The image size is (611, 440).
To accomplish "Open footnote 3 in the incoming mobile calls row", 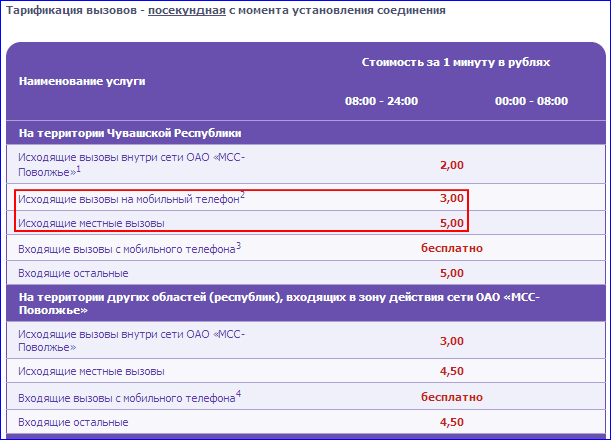I will point(238,246).
